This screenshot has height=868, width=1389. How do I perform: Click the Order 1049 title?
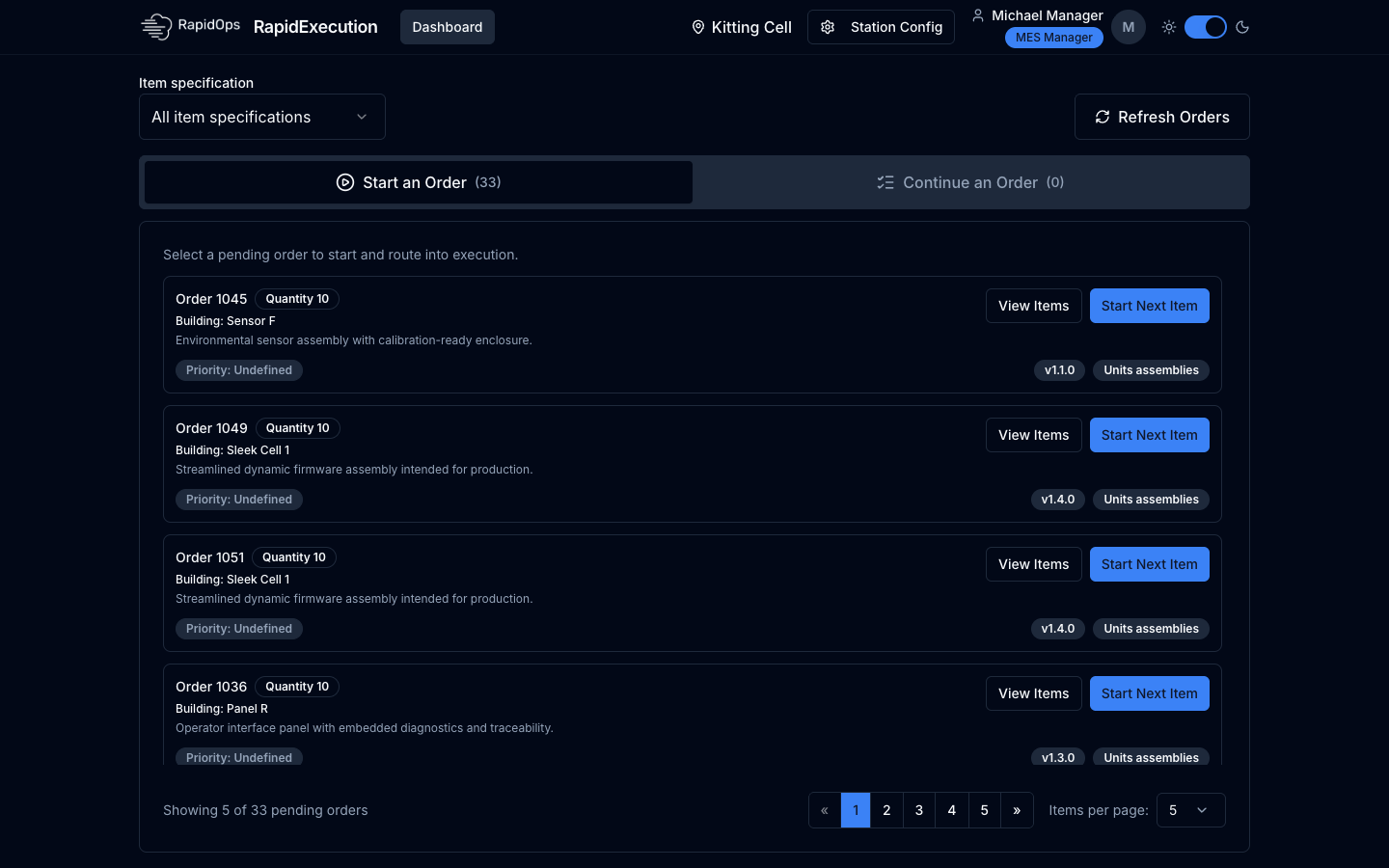click(x=211, y=428)
